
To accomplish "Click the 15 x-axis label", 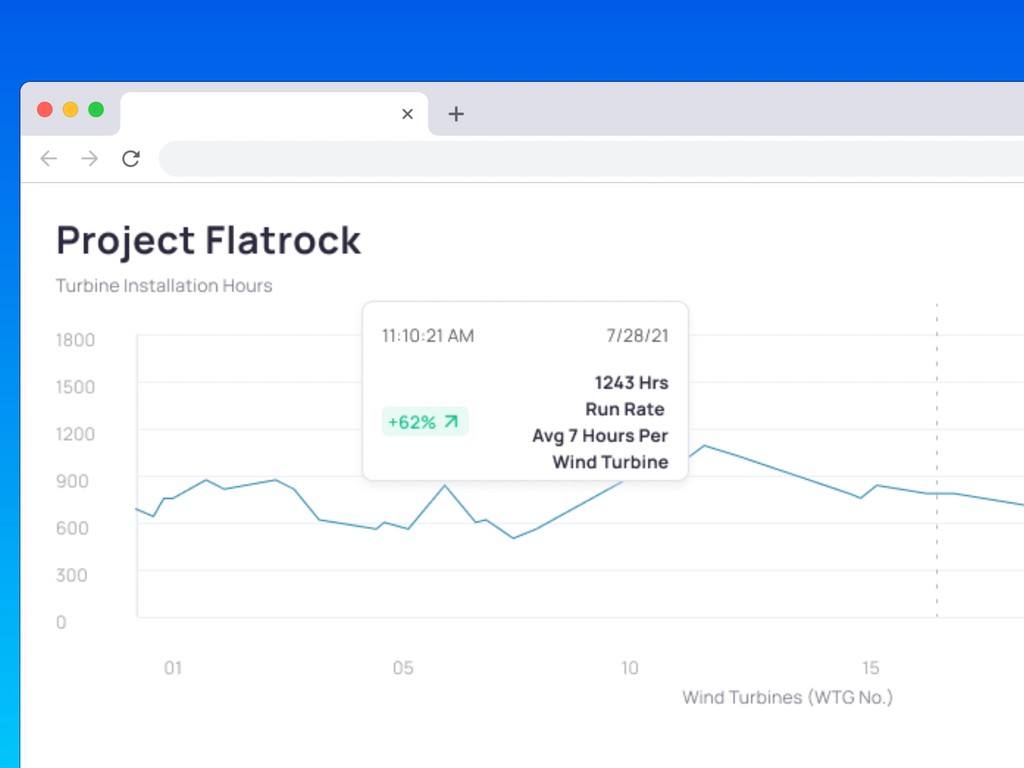I will coord(871,668).
